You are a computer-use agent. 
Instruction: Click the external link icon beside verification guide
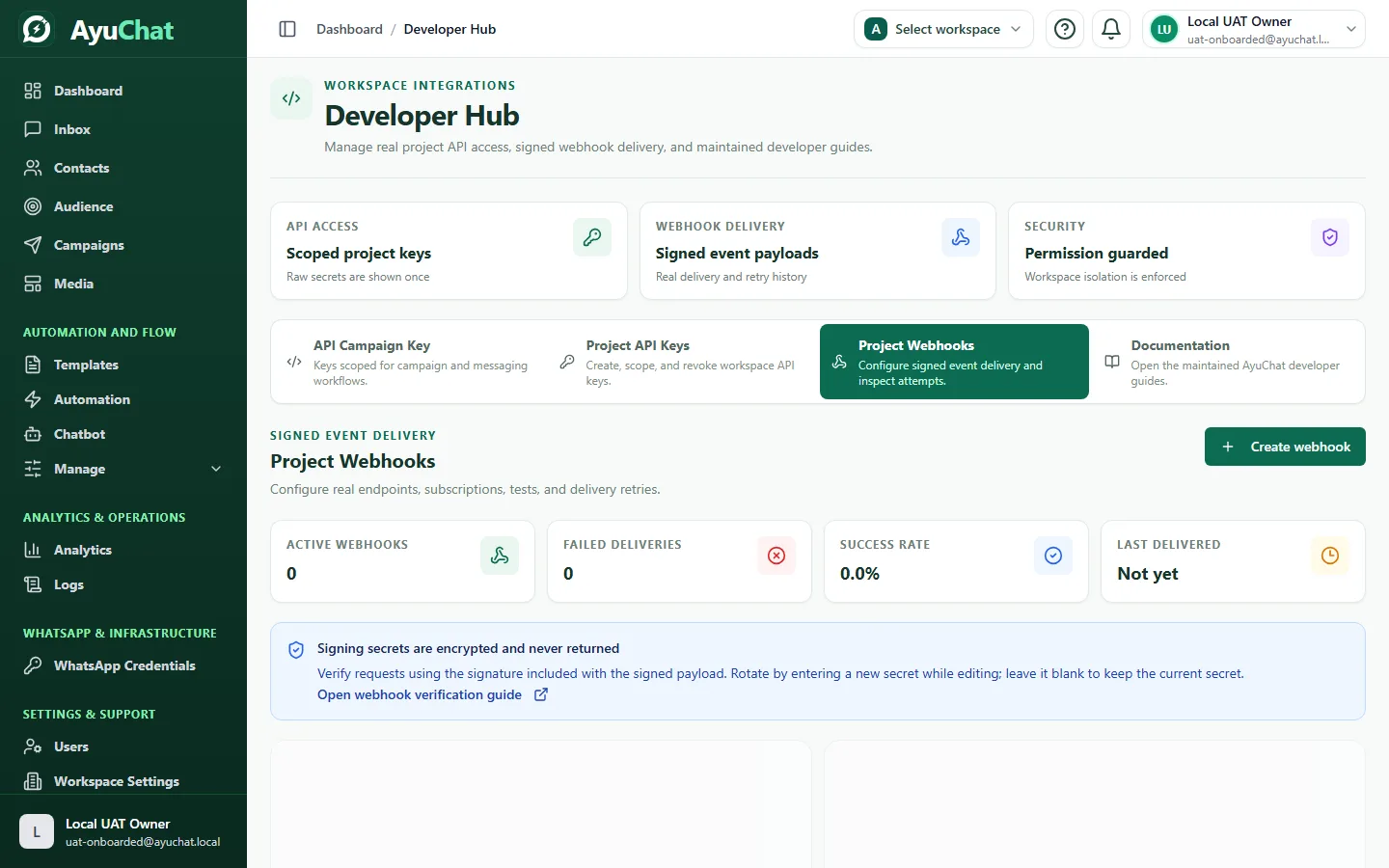pos(541,694)
